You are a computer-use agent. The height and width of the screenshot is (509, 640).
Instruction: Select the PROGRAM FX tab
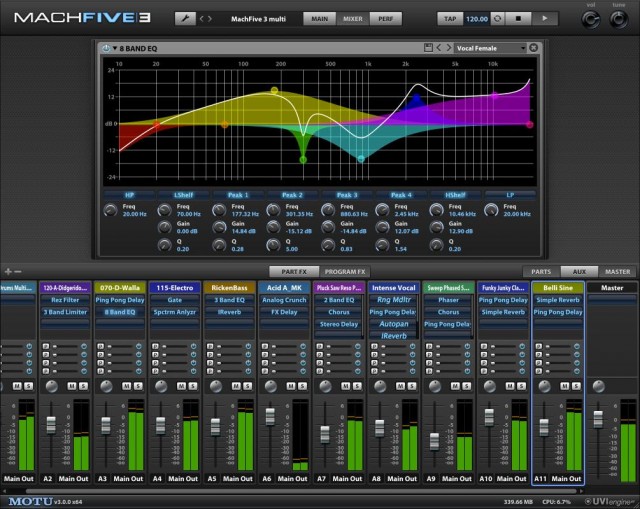click(x=347, y=271)
